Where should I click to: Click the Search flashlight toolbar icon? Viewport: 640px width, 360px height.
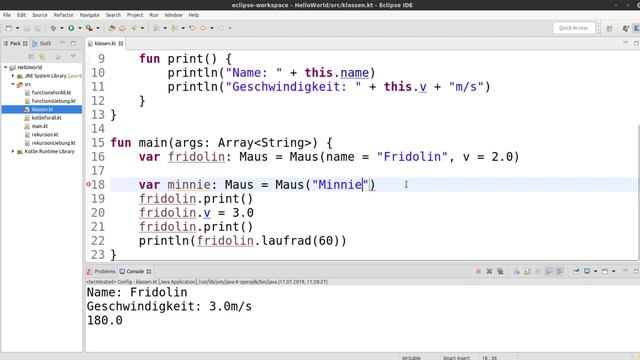[x=133, y=28]
